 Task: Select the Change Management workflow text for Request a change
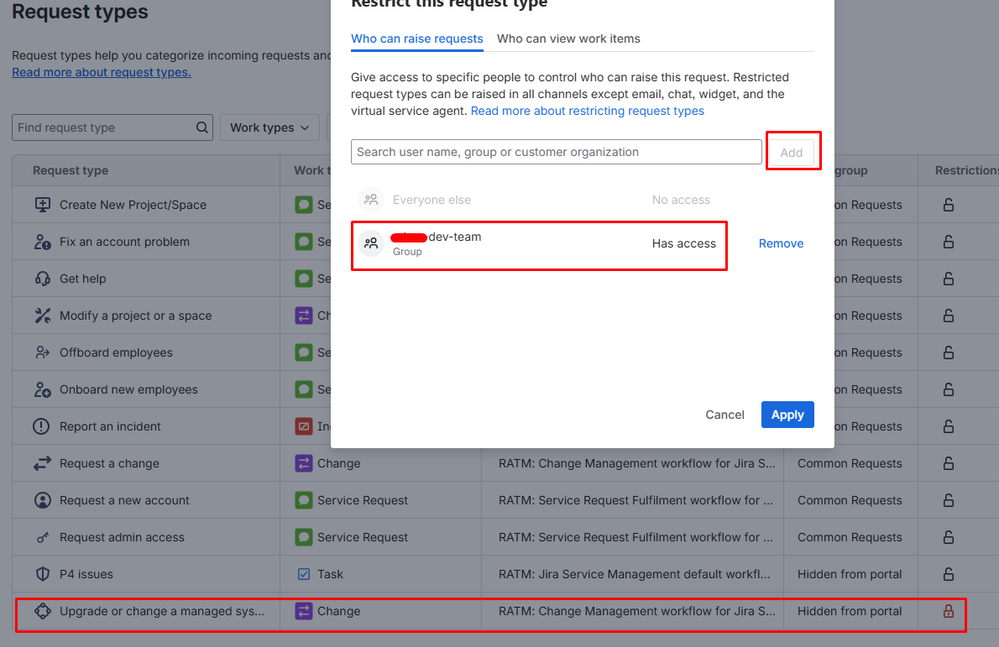click(x=637, y=463)
